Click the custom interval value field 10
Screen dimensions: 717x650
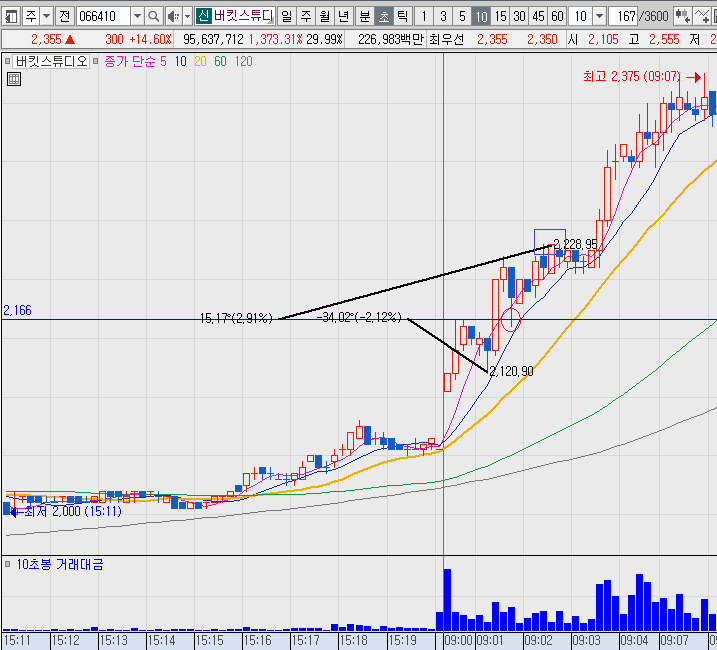[580, 17]
